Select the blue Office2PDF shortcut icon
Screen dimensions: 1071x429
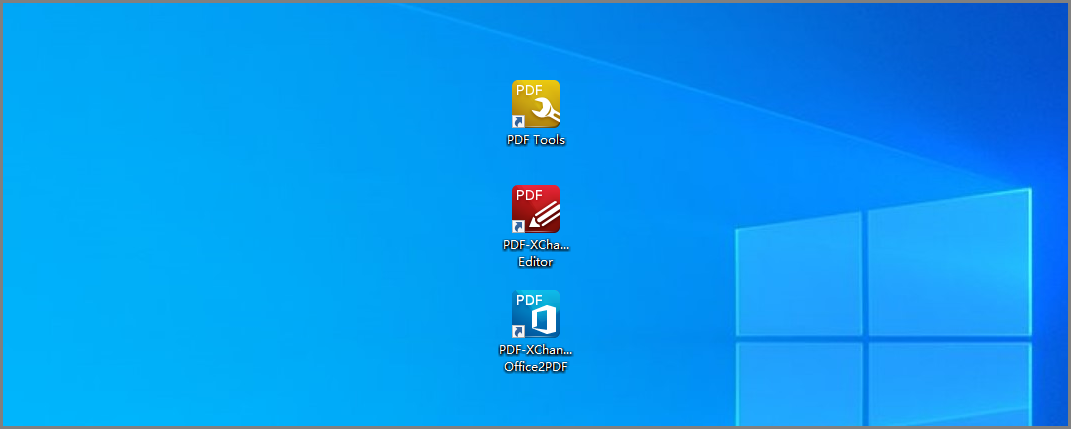click(x=536, y=314)
